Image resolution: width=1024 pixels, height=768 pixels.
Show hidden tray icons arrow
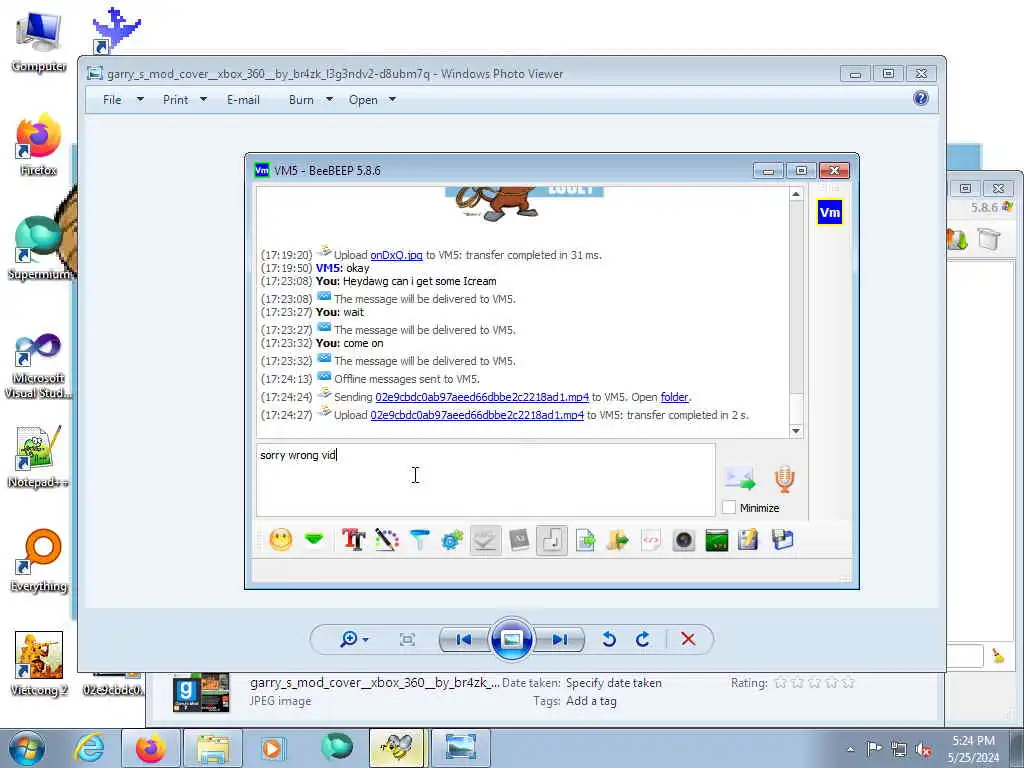[850, 749]
